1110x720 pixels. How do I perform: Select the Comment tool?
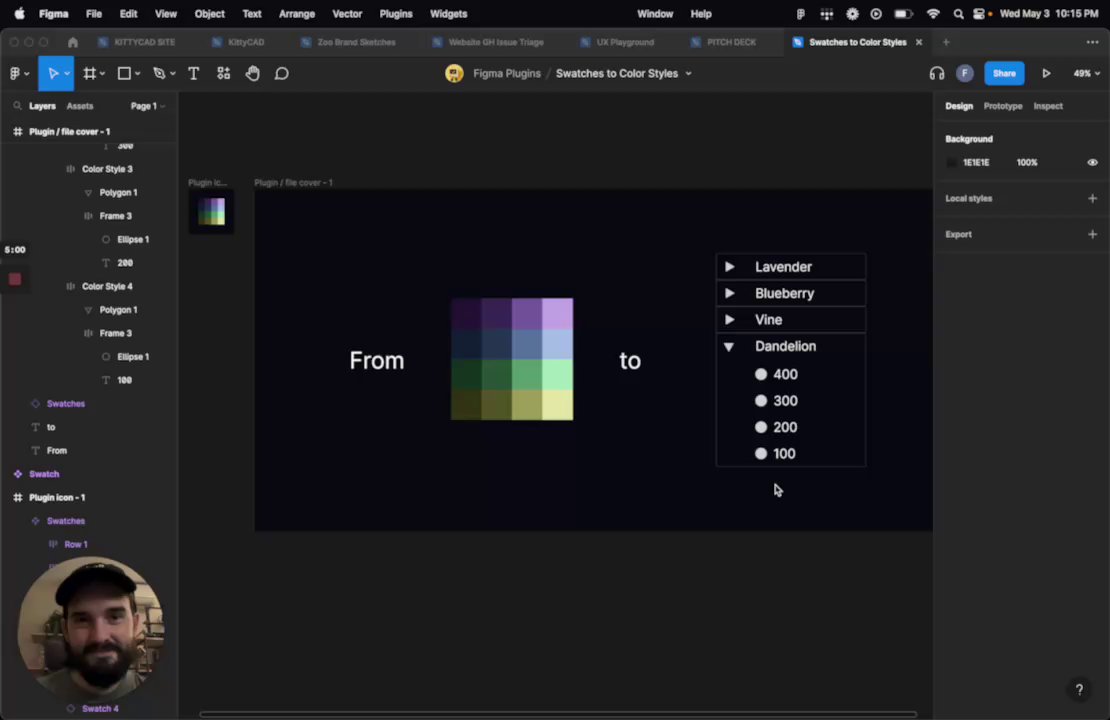282,73
